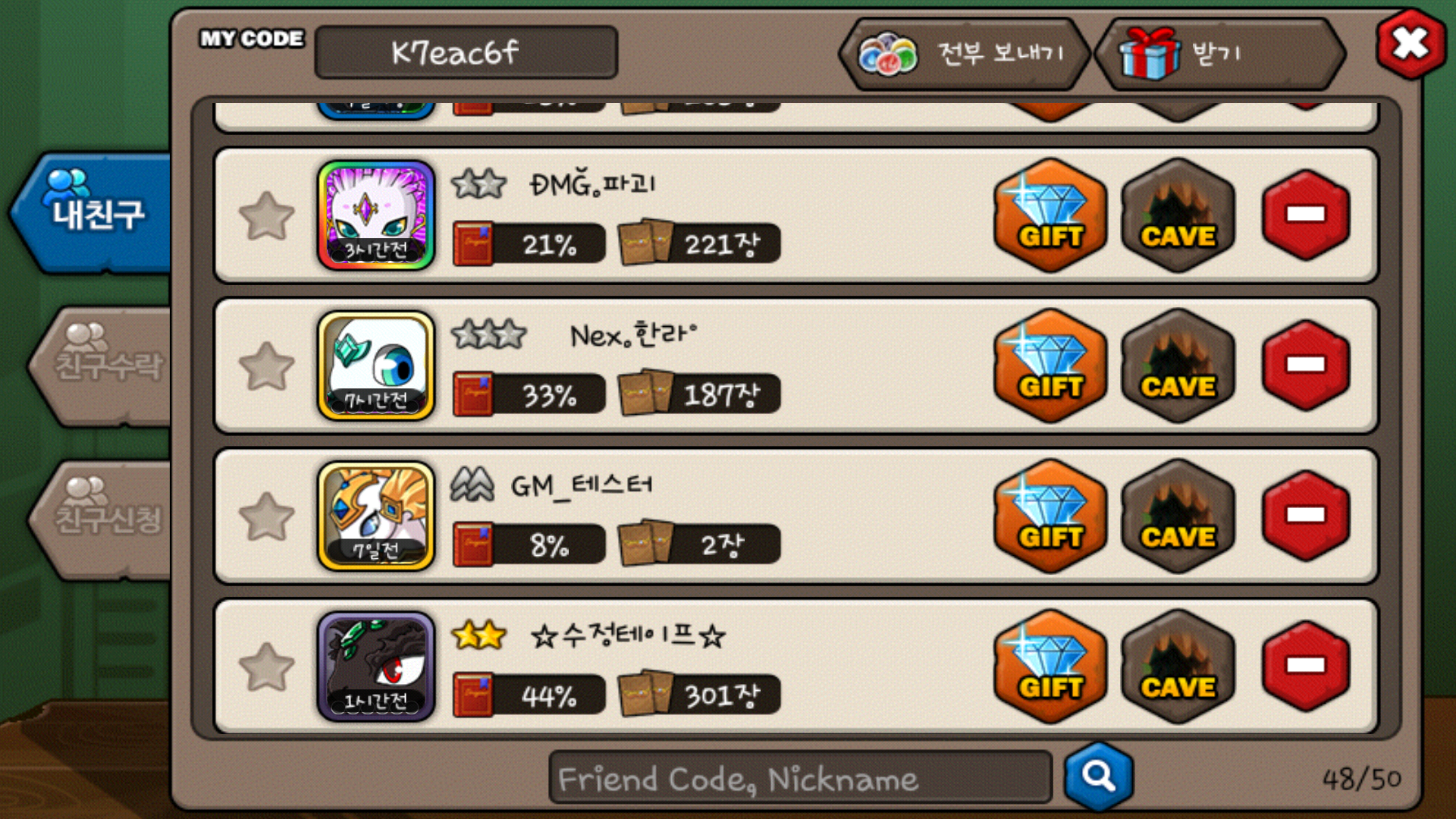Screen dimensions: 1456x819
Task: Toggle favorite star for DMG.파괴
Action: coord(266,216)
